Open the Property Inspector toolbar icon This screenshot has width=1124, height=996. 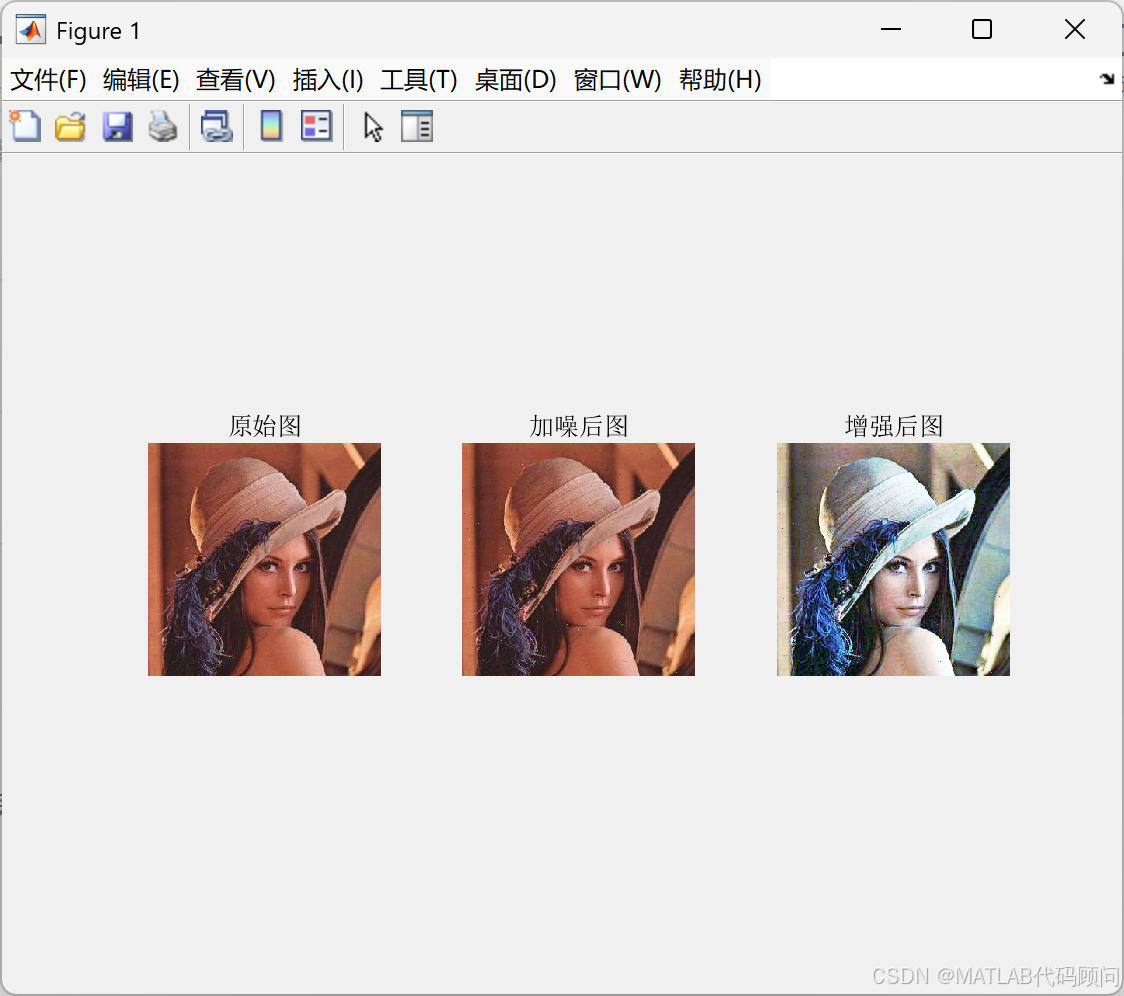click(416, 126)
